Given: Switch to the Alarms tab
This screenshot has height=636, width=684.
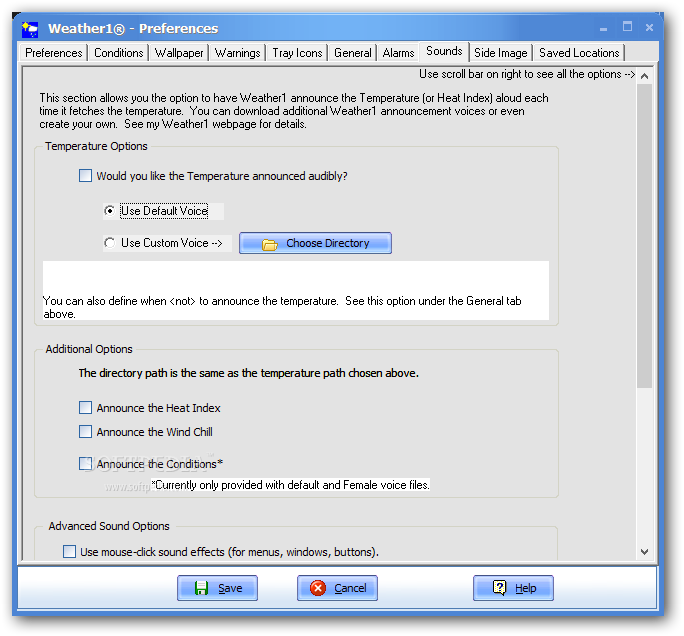Looking at the screenshot, I should click(x=398, y=53).
